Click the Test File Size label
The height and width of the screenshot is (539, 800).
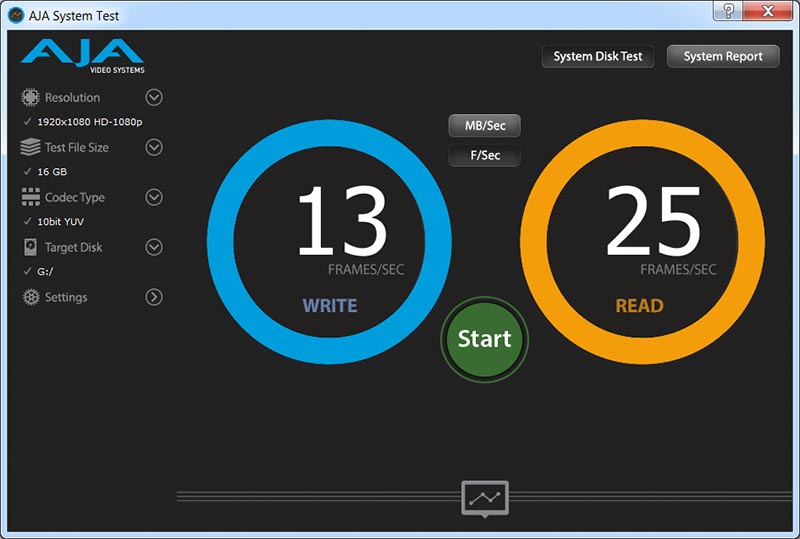point(77,147)
